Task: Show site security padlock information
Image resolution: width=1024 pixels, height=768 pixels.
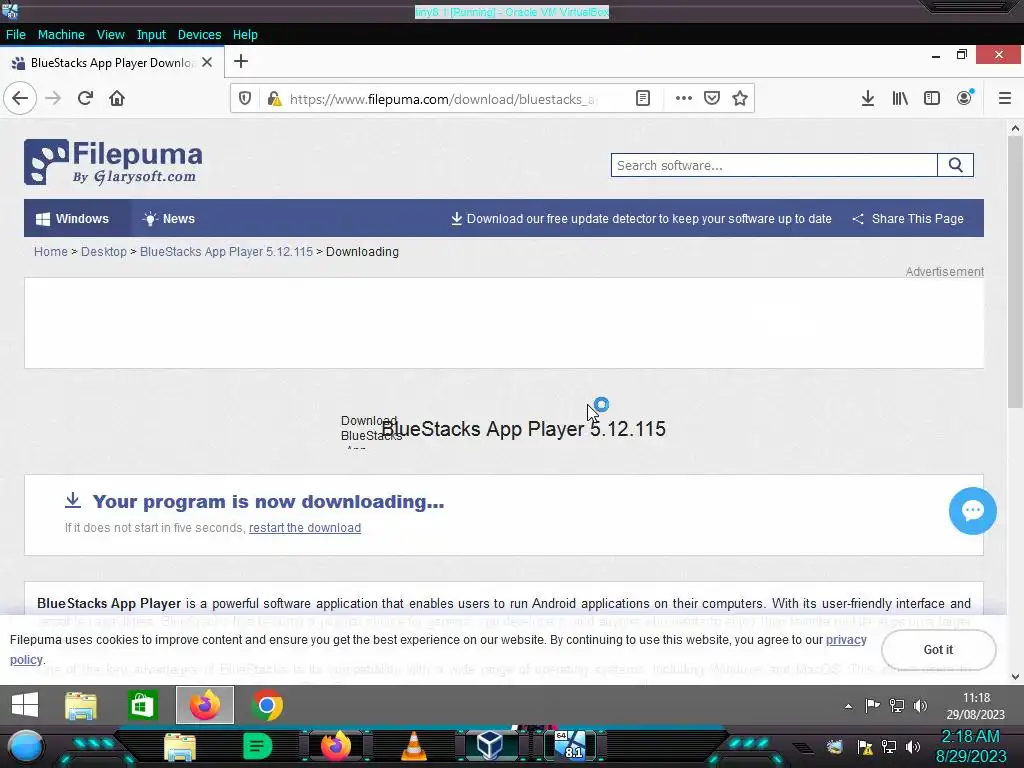Action: click(274, 99)
